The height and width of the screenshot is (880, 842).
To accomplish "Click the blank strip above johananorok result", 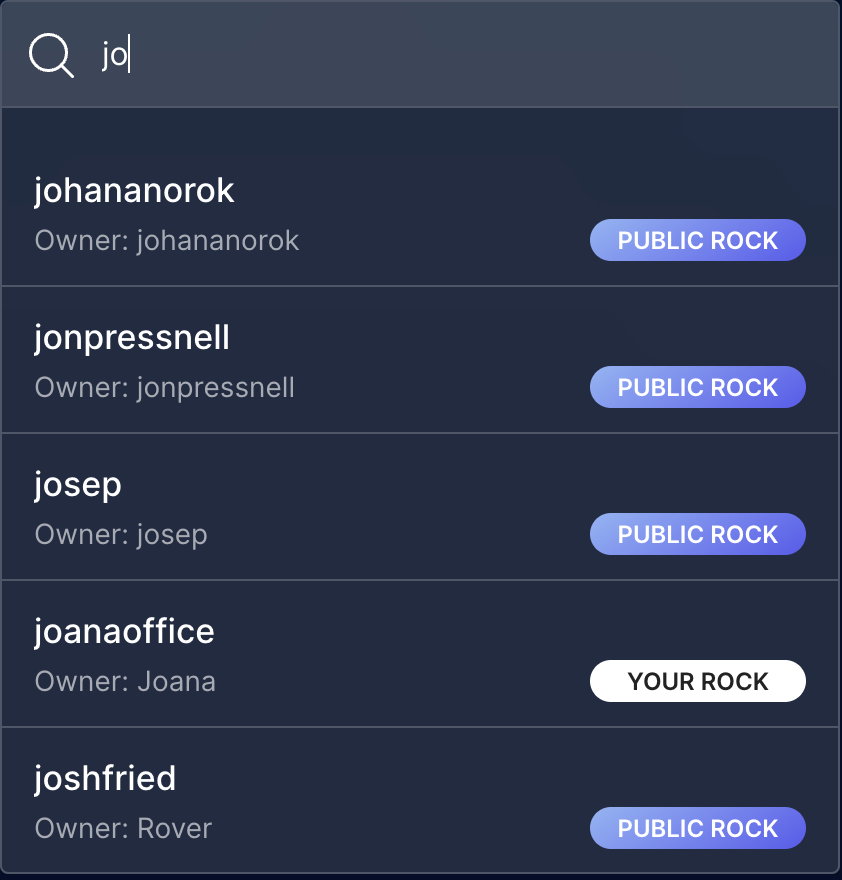I will pos(420,130).
